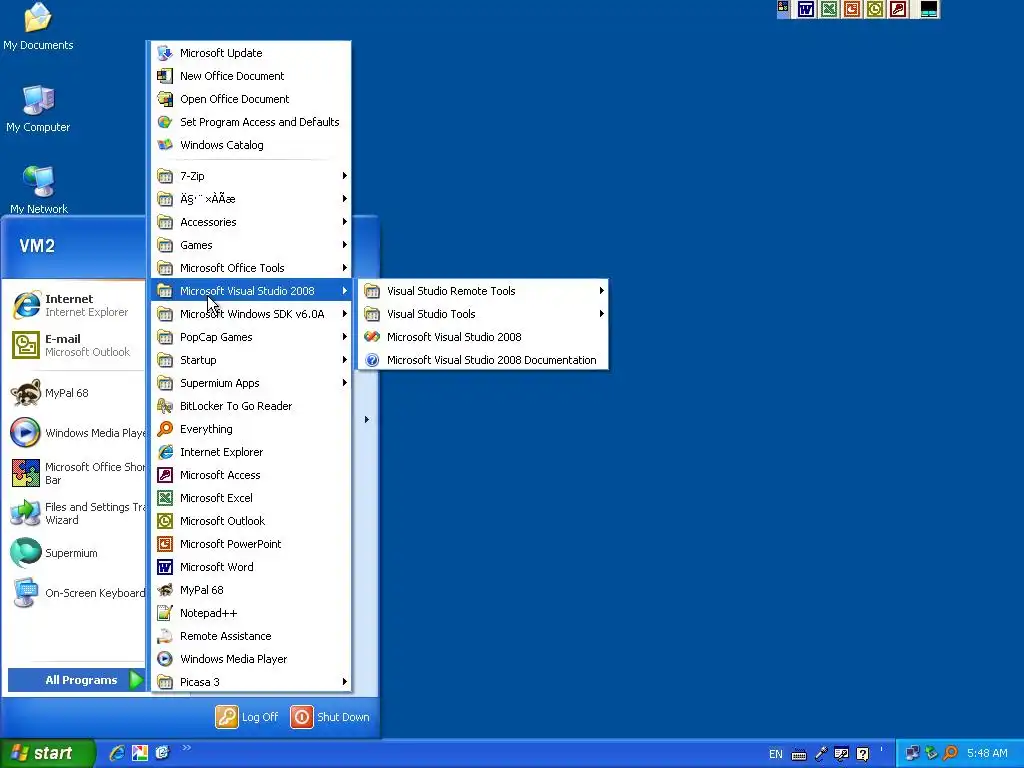Launch Microsoft Visual Studio 2008 from submenu
Screen dimensions: 1024x768
(x=483, y=337)
